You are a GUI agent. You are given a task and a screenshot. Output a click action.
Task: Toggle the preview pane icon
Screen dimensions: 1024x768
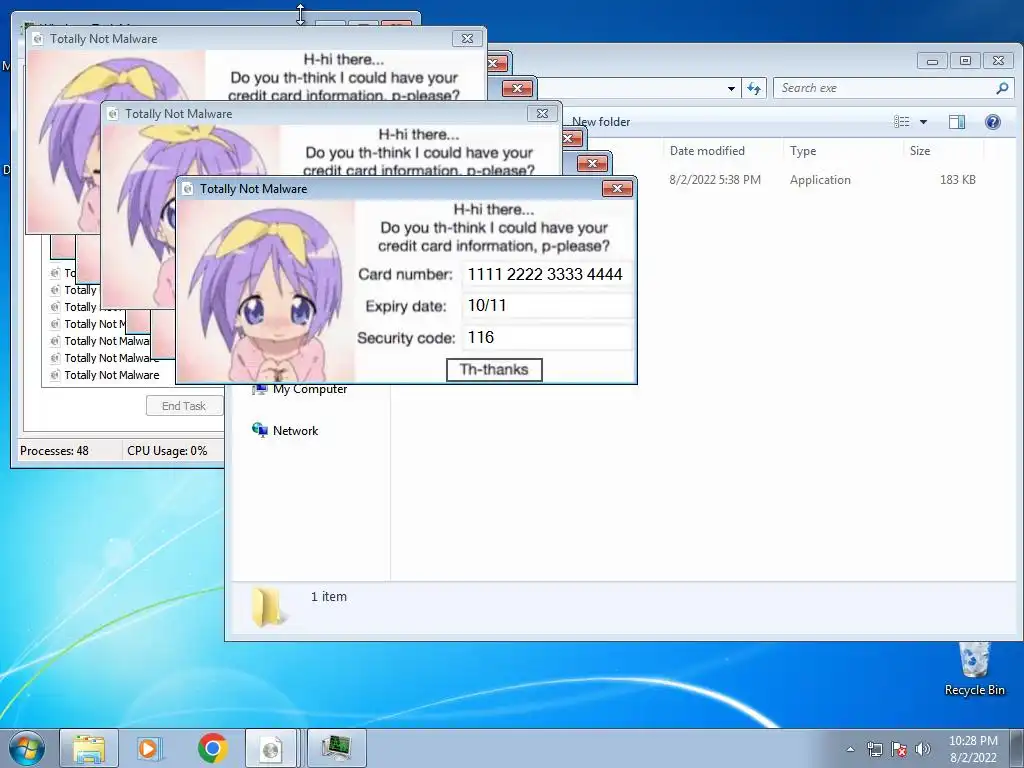957,121
